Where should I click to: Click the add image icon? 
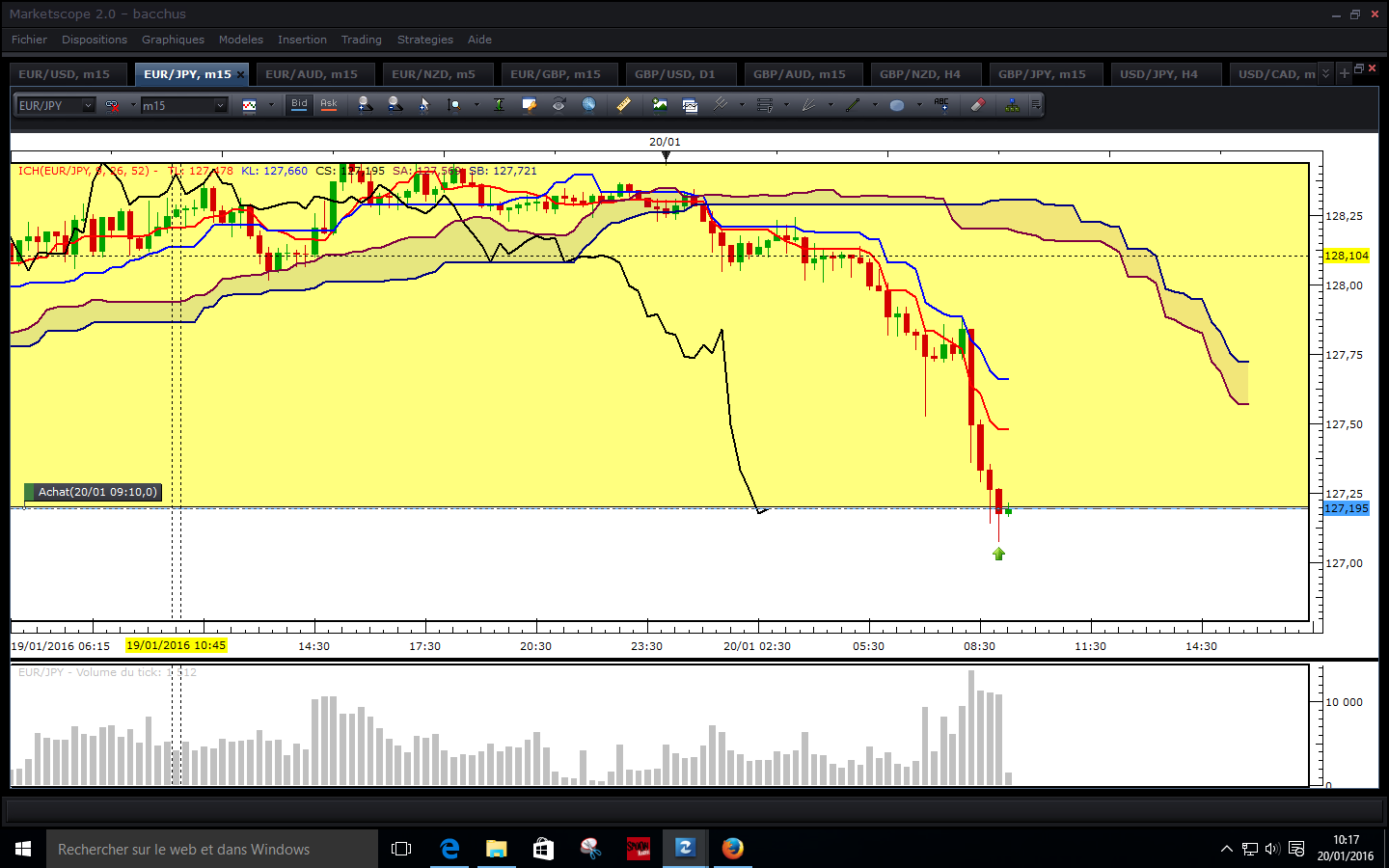[x=660, y=104]
